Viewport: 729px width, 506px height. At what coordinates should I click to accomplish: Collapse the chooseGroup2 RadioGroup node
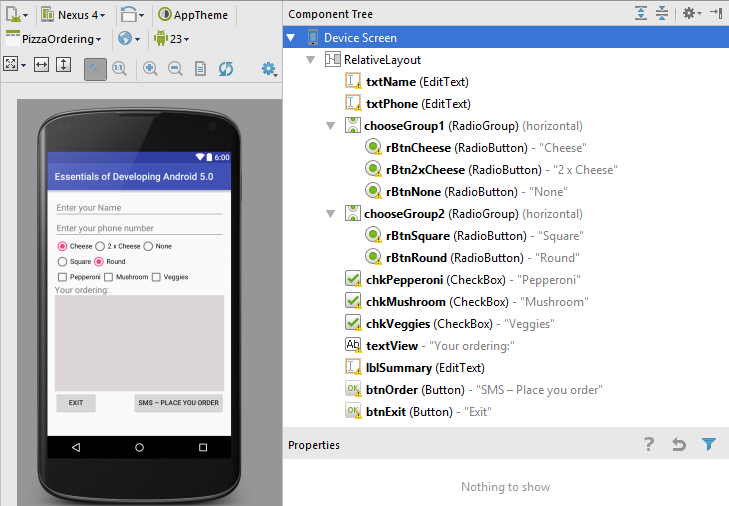(x=331, y=214)
